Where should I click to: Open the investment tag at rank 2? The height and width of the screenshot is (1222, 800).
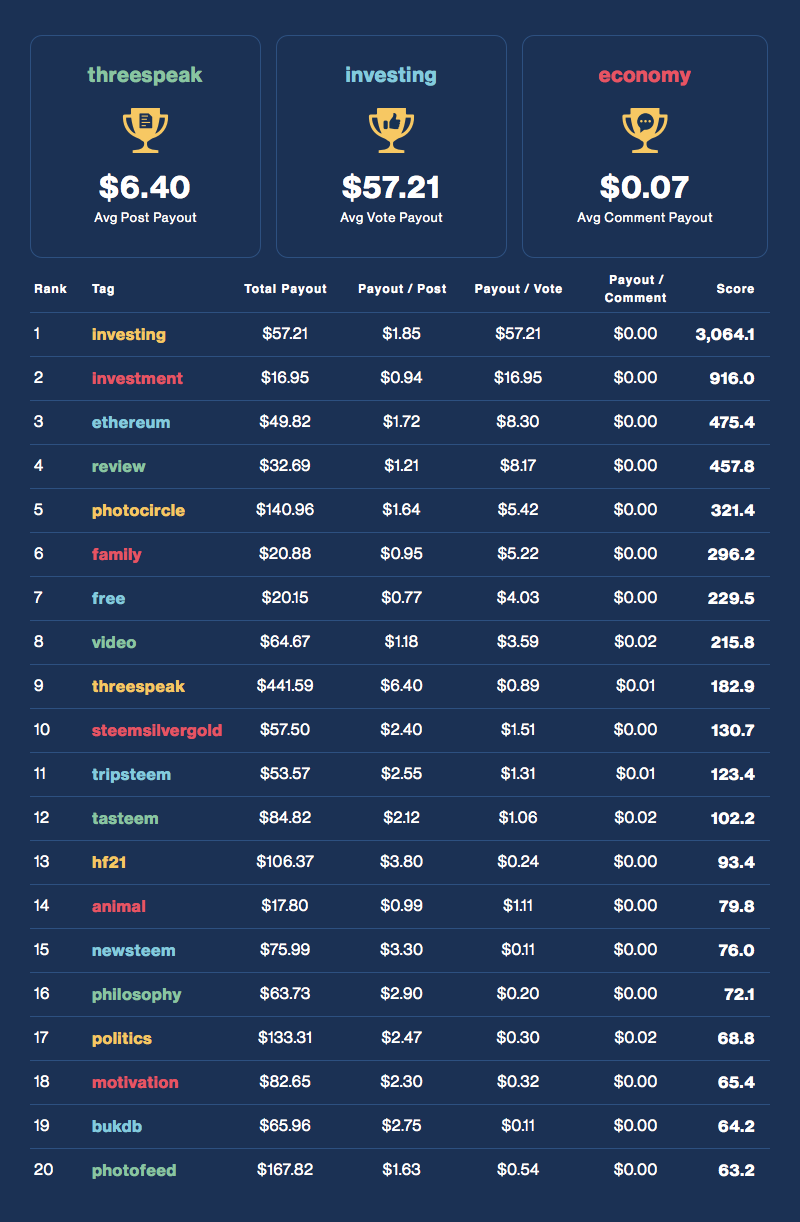click(137, 378)
